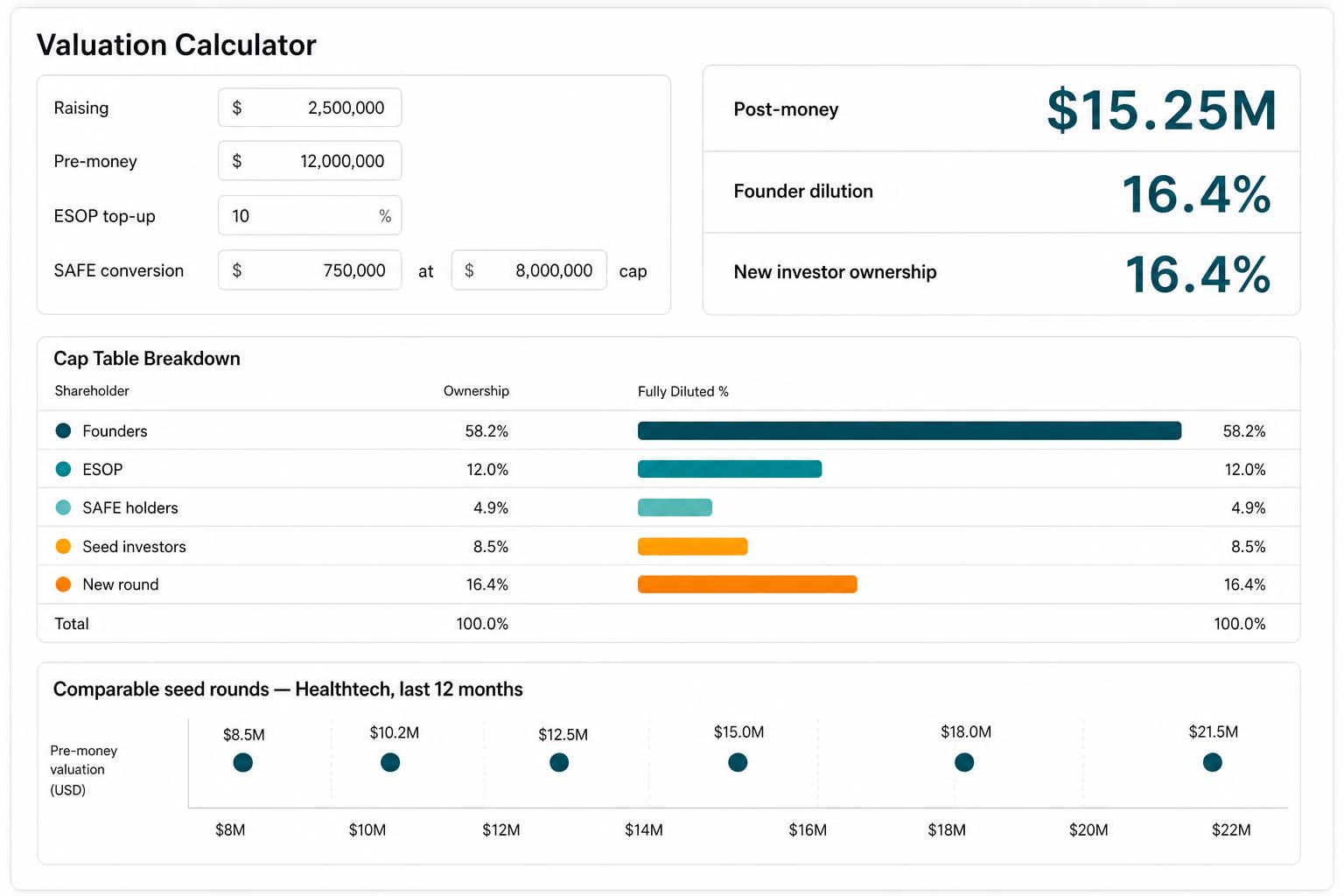
Task: Focus the Pre-money amount input field
Action: (310, 161)
